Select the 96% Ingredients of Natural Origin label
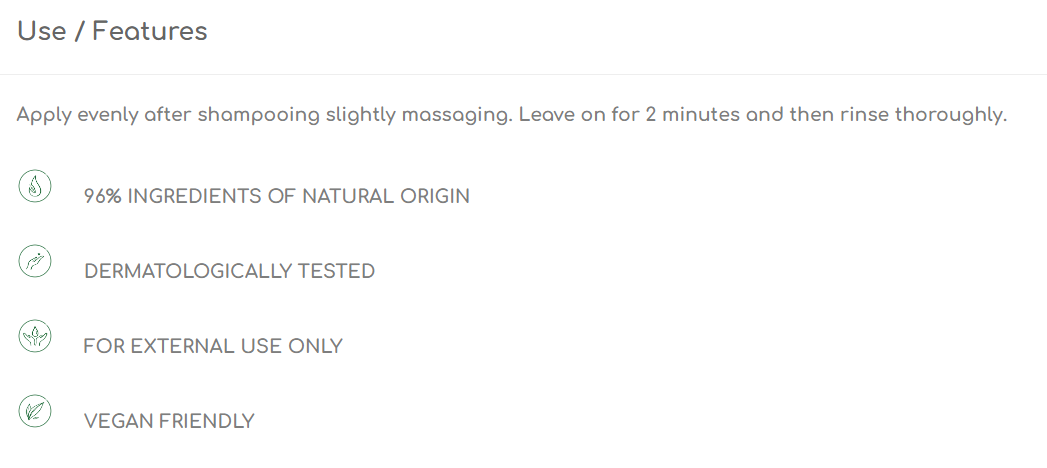1047x468 pixels. coord(276,196)
